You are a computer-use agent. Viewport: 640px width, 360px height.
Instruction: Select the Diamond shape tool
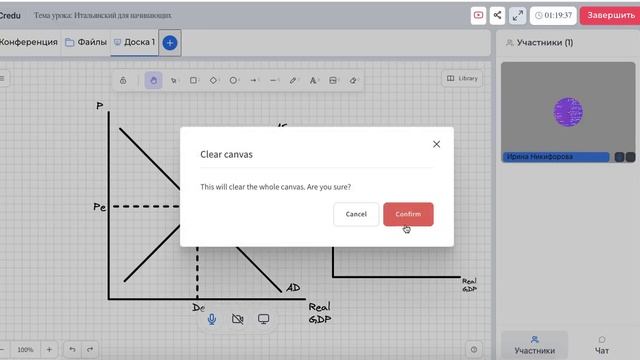213,80
